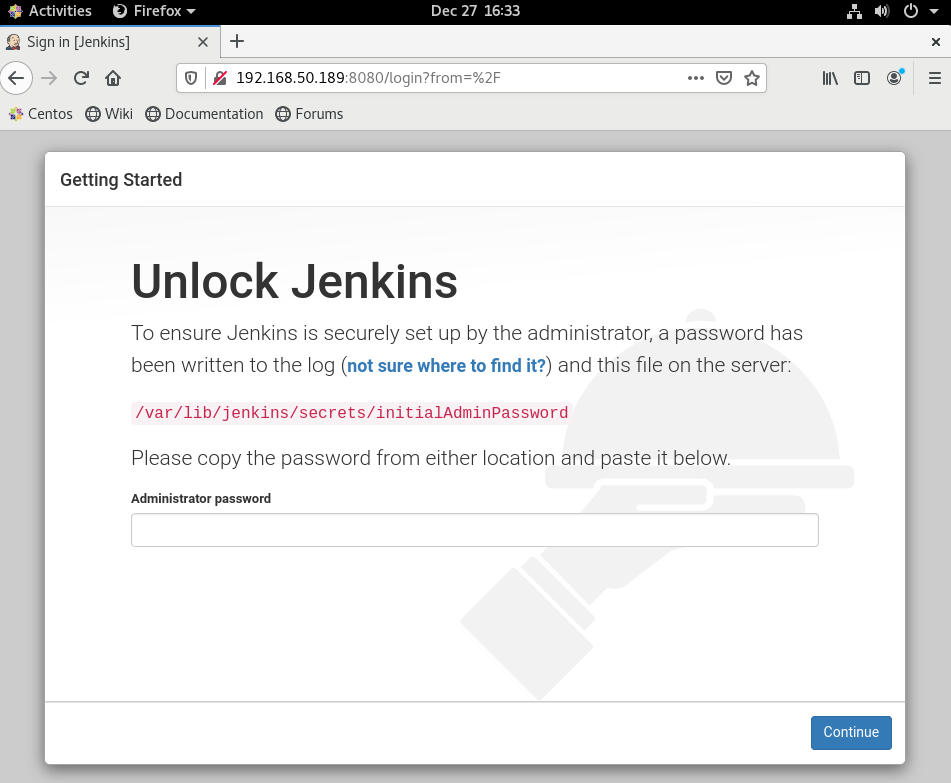The image size is (951, 783).
Task: Click the not sure where to find it link
Action: point(446,366)
